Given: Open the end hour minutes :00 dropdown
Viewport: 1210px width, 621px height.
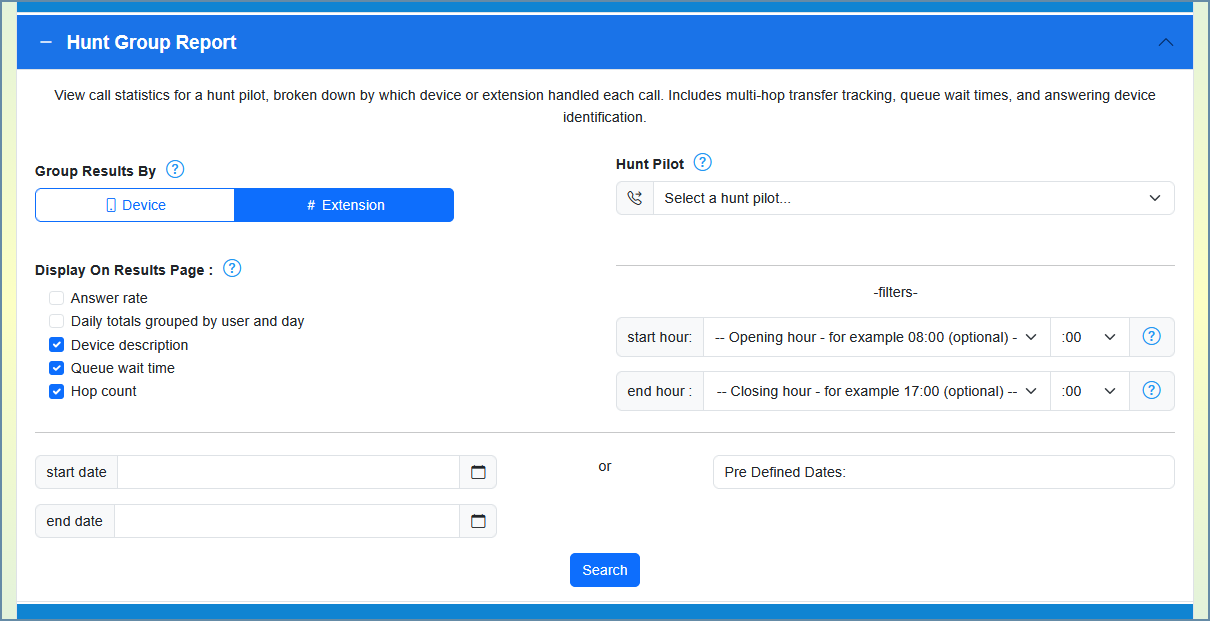Looking at the screenshot, I should click(x=1089, y=391).
